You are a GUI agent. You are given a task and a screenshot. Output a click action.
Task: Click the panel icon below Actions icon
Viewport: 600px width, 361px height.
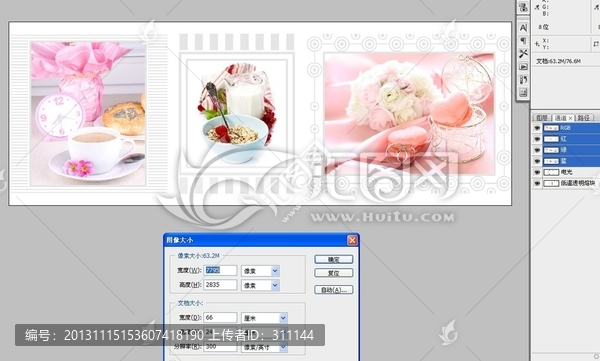pyautogui.click(x=523, y=80)
